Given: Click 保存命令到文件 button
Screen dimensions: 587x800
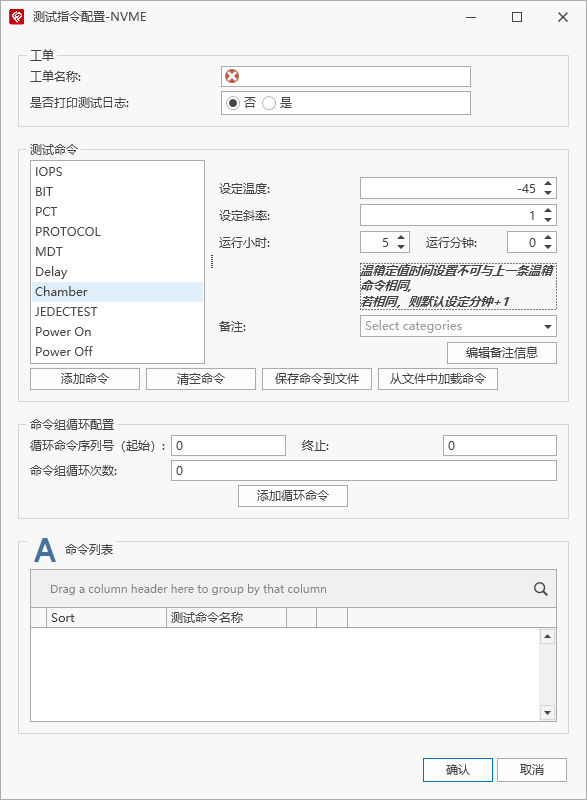Looking at the screenshot, I should click(x=317, y=379).
